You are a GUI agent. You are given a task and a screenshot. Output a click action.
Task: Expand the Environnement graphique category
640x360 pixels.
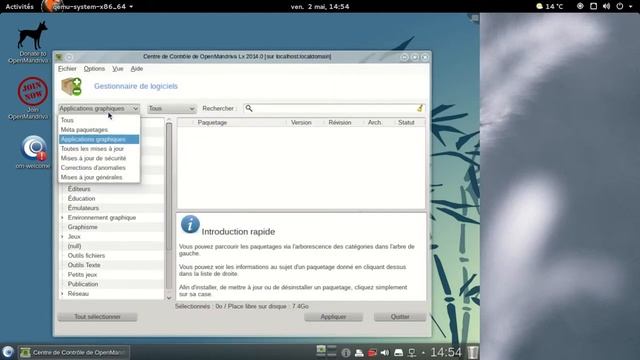click(x=62, y=218)
